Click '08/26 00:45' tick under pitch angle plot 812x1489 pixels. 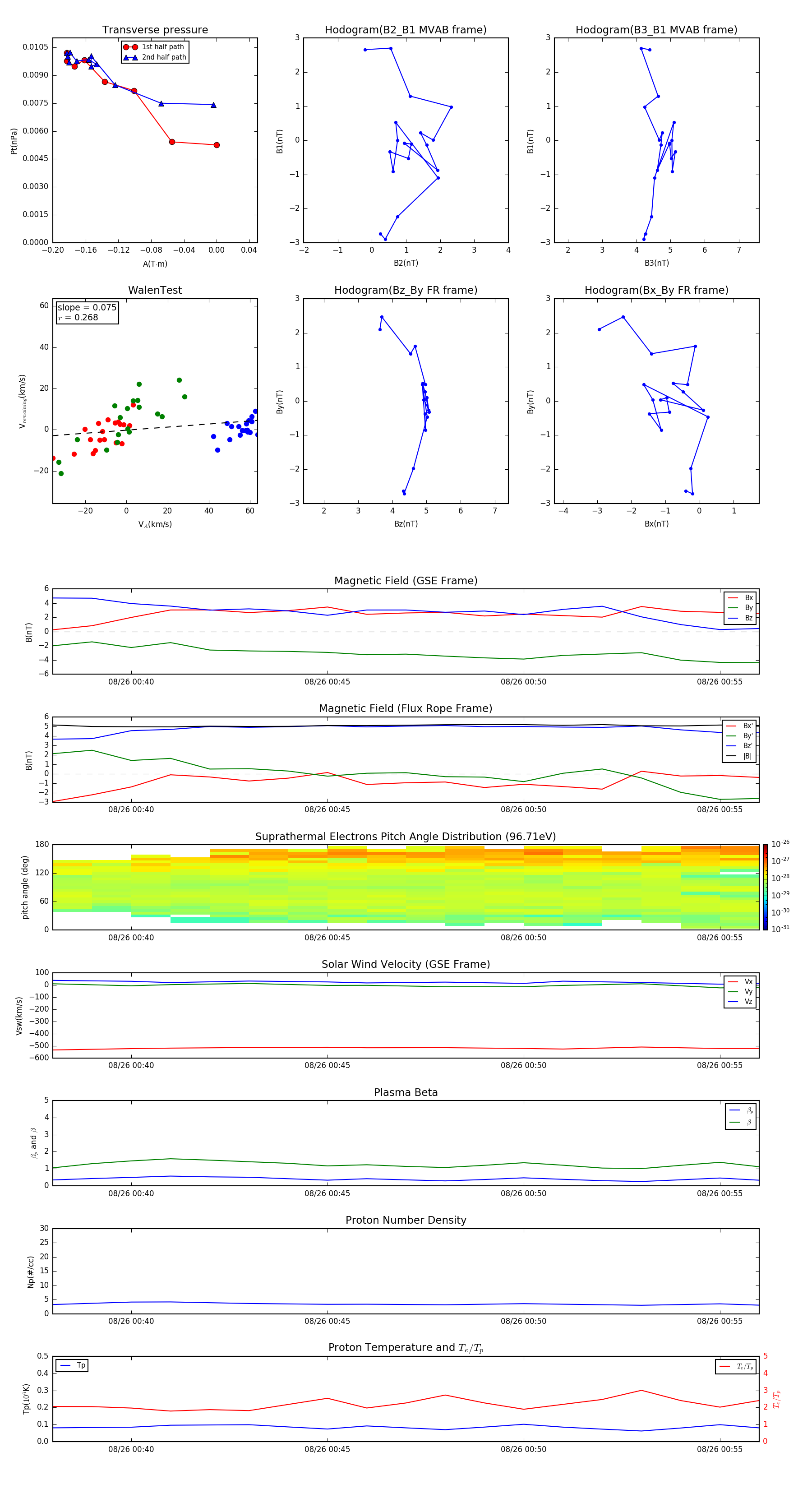point(327,938)
